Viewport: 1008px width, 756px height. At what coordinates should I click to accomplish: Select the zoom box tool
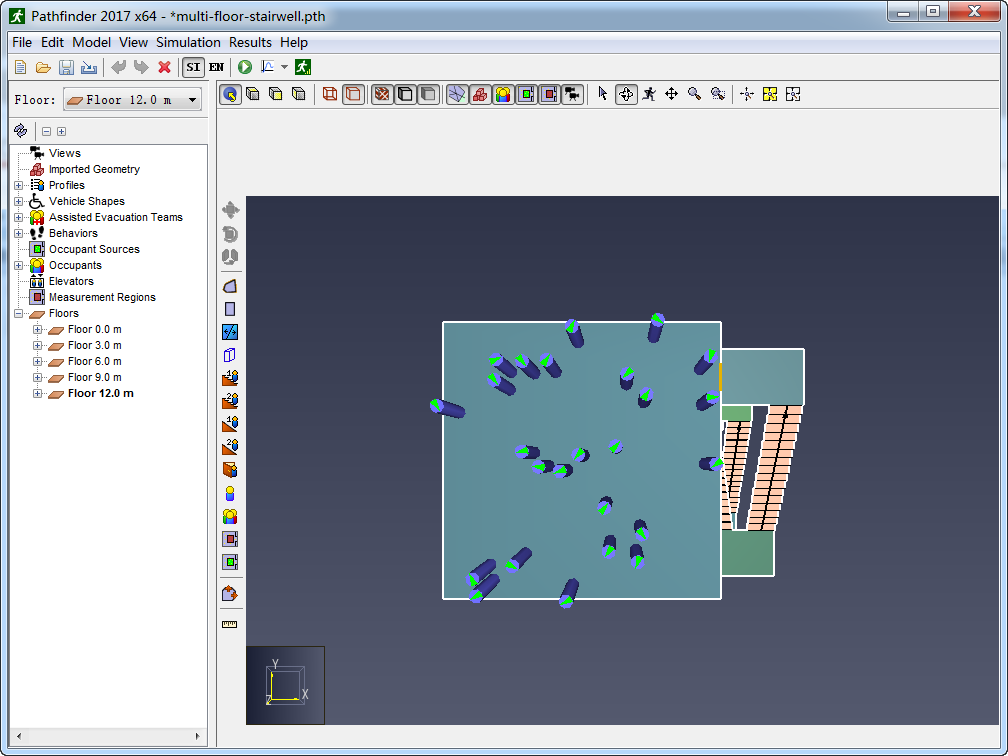717,94
